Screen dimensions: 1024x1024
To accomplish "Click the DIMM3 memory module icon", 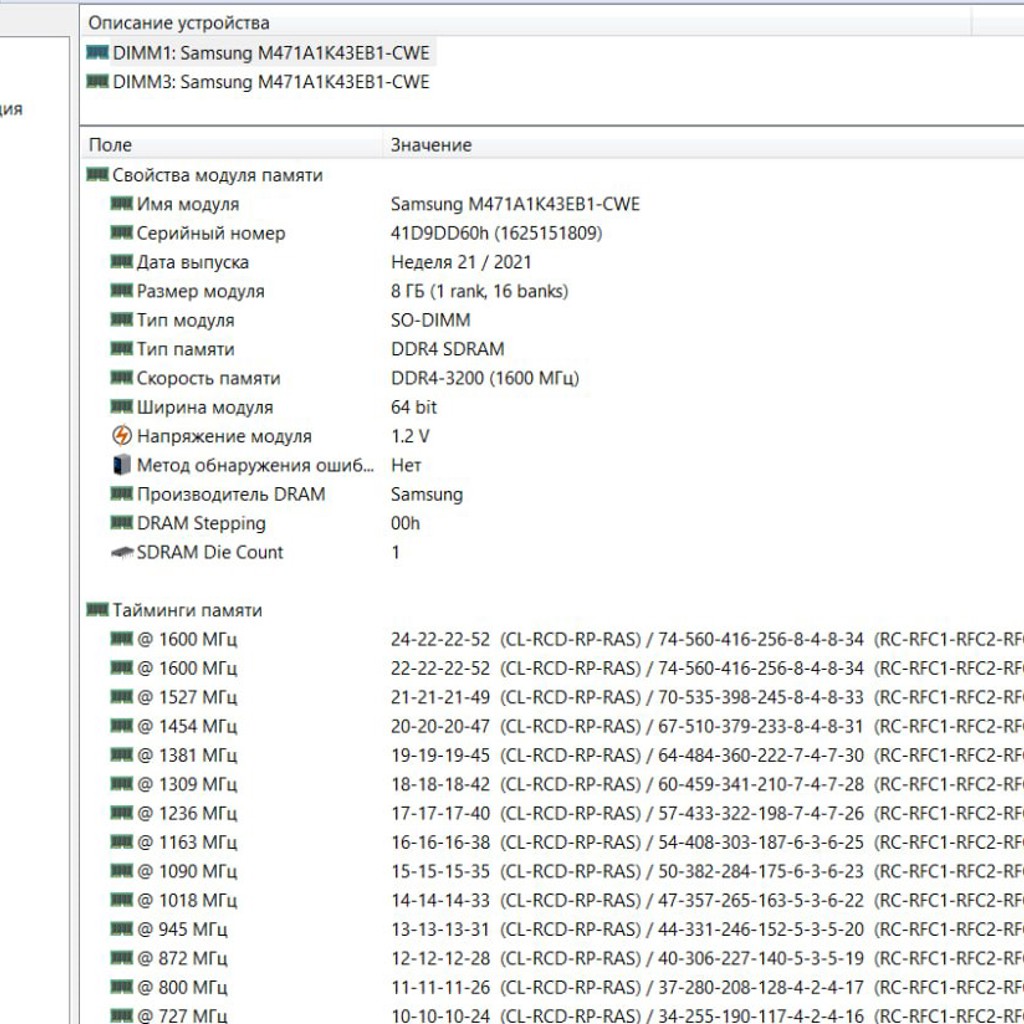I will pyautogui.click(x=97, y=82).
